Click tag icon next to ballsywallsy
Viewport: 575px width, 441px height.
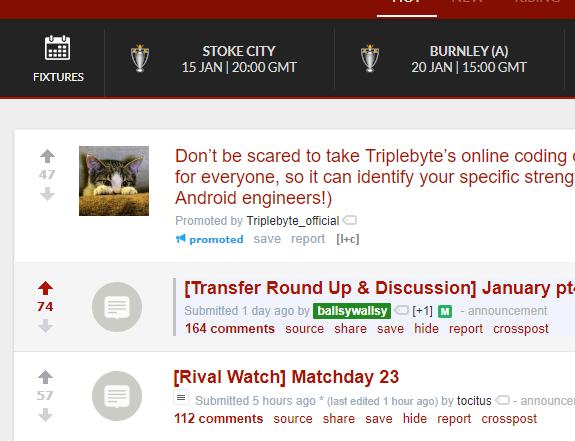coord(401,310)
